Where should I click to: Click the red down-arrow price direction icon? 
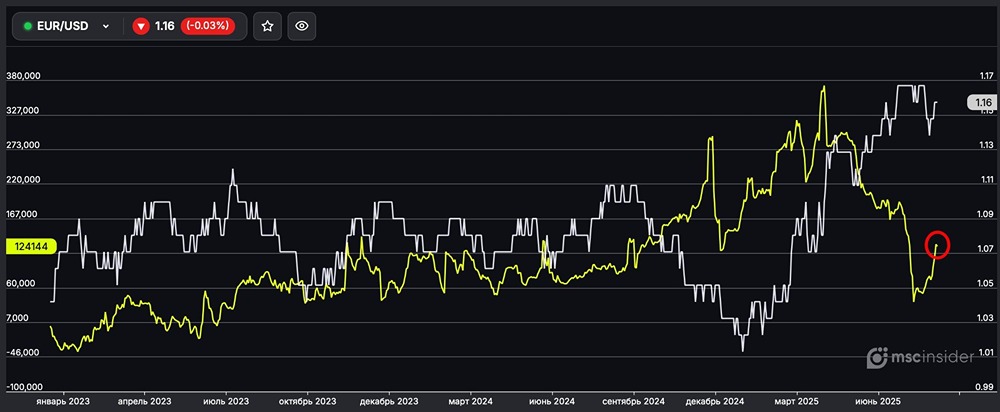point(141,27)
